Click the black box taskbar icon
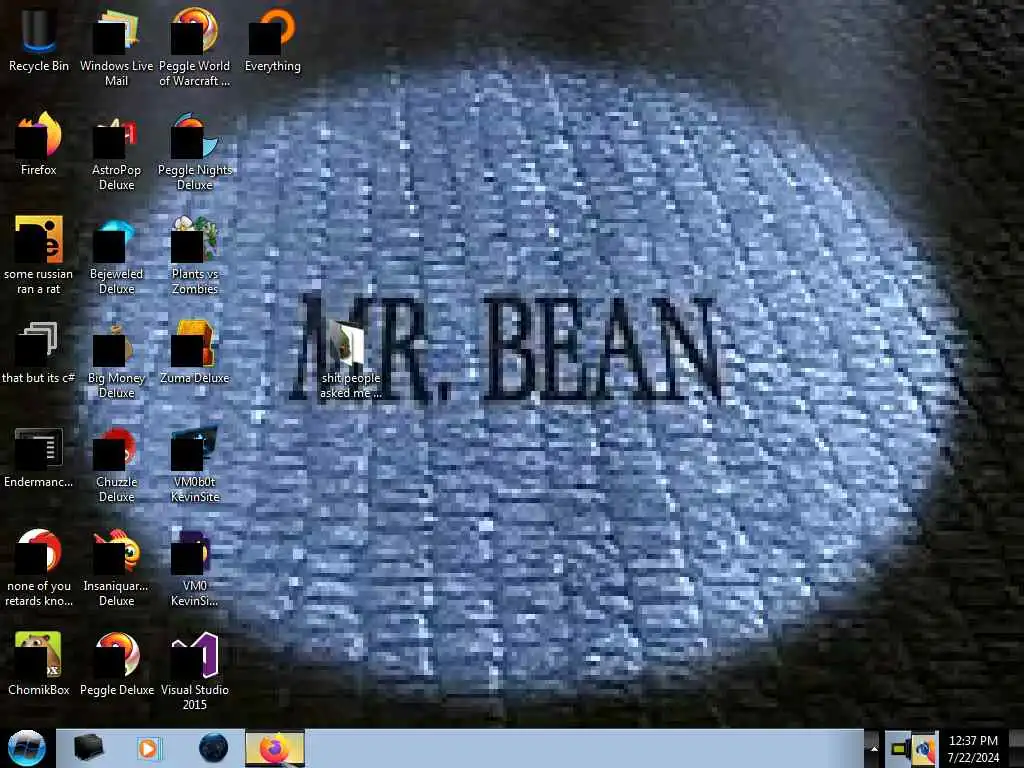Screen dimensions: 1024x768 coord(88,748)
